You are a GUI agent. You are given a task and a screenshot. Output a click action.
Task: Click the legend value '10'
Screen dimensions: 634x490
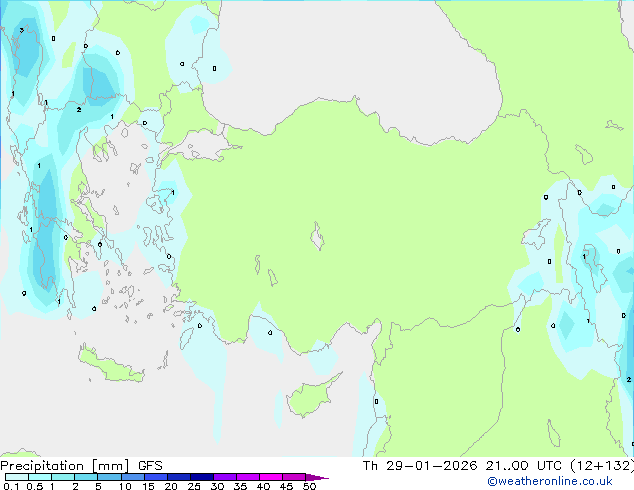(x=125, y=486)
